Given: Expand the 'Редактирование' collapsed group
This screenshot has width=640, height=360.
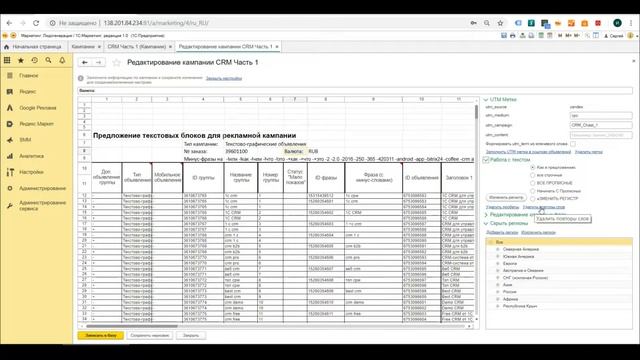Looking at the screenshot, I should [486, 215].
